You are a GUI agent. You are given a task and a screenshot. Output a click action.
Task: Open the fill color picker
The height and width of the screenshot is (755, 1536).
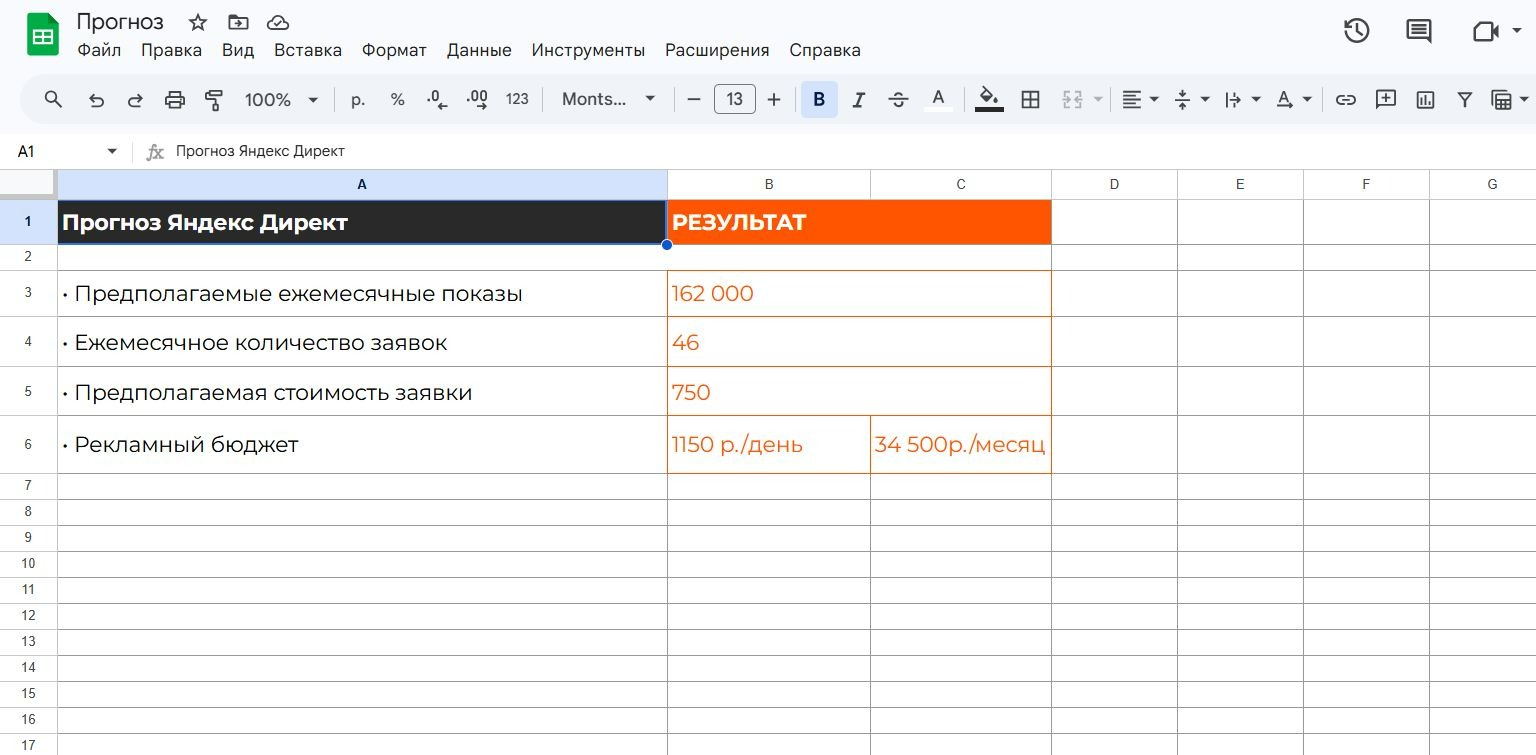pyautogui.click(x=989, y=99)
